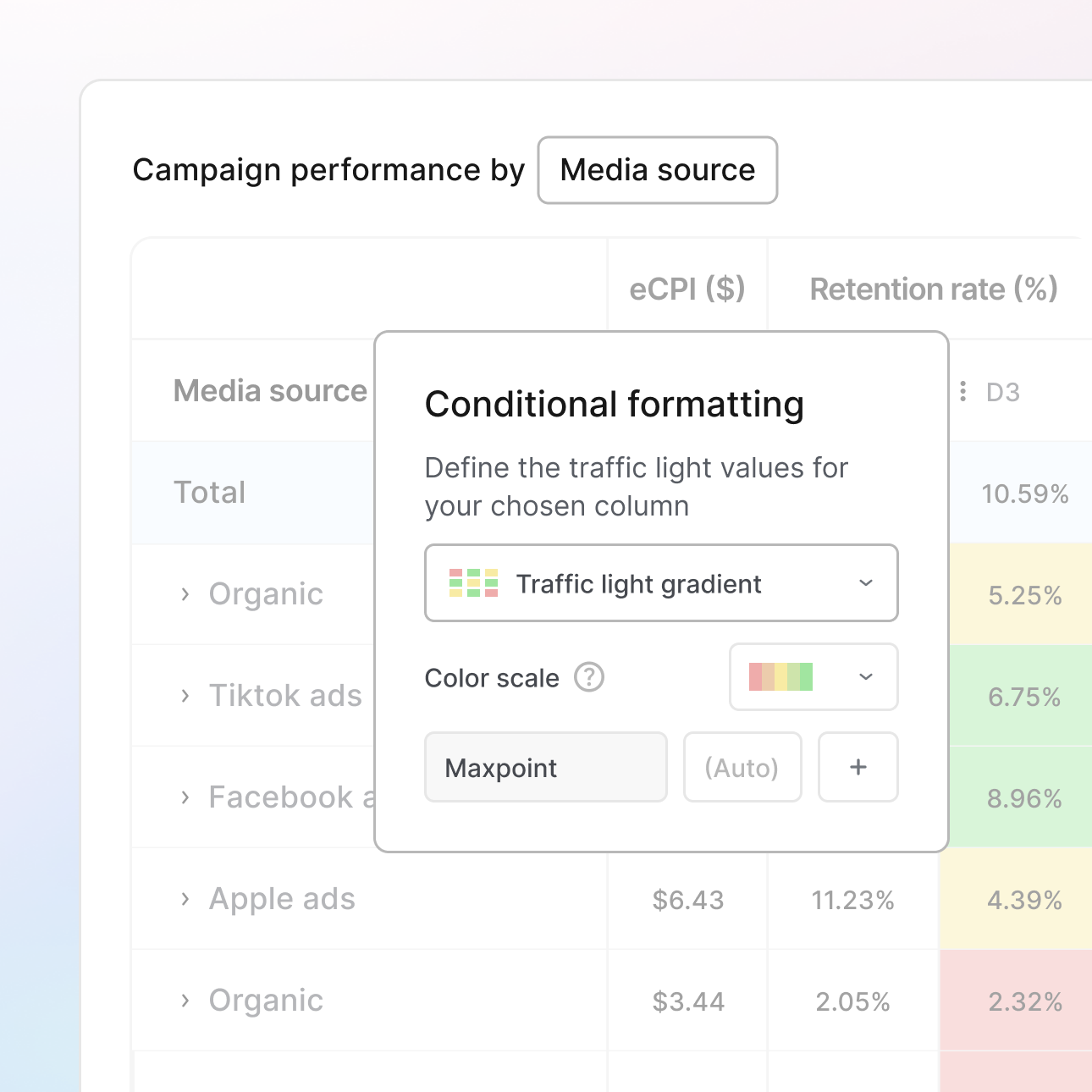
Task: Expand the bottom Organic row with $3.44
Action: [x=185, y=1001]
